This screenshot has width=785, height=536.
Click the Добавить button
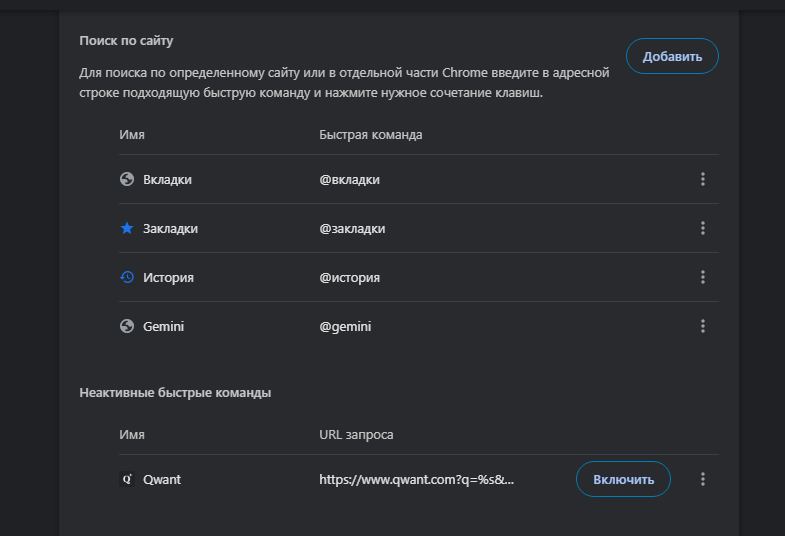(672, 56)
